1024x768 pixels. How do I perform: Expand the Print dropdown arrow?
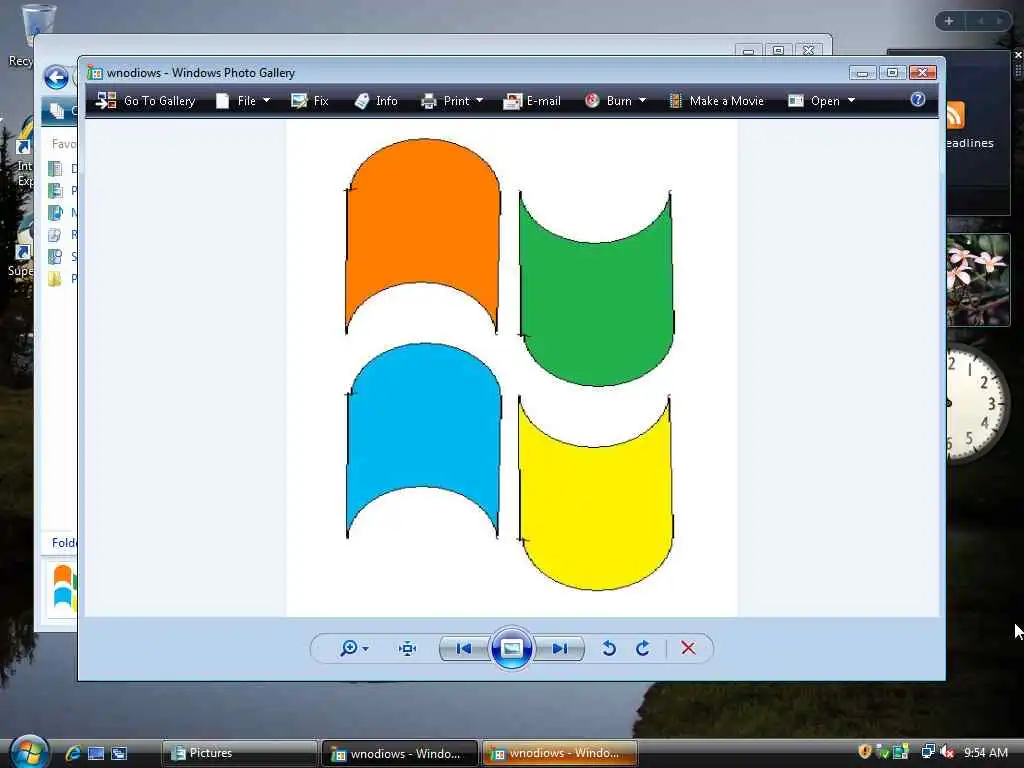click(479, 101)
